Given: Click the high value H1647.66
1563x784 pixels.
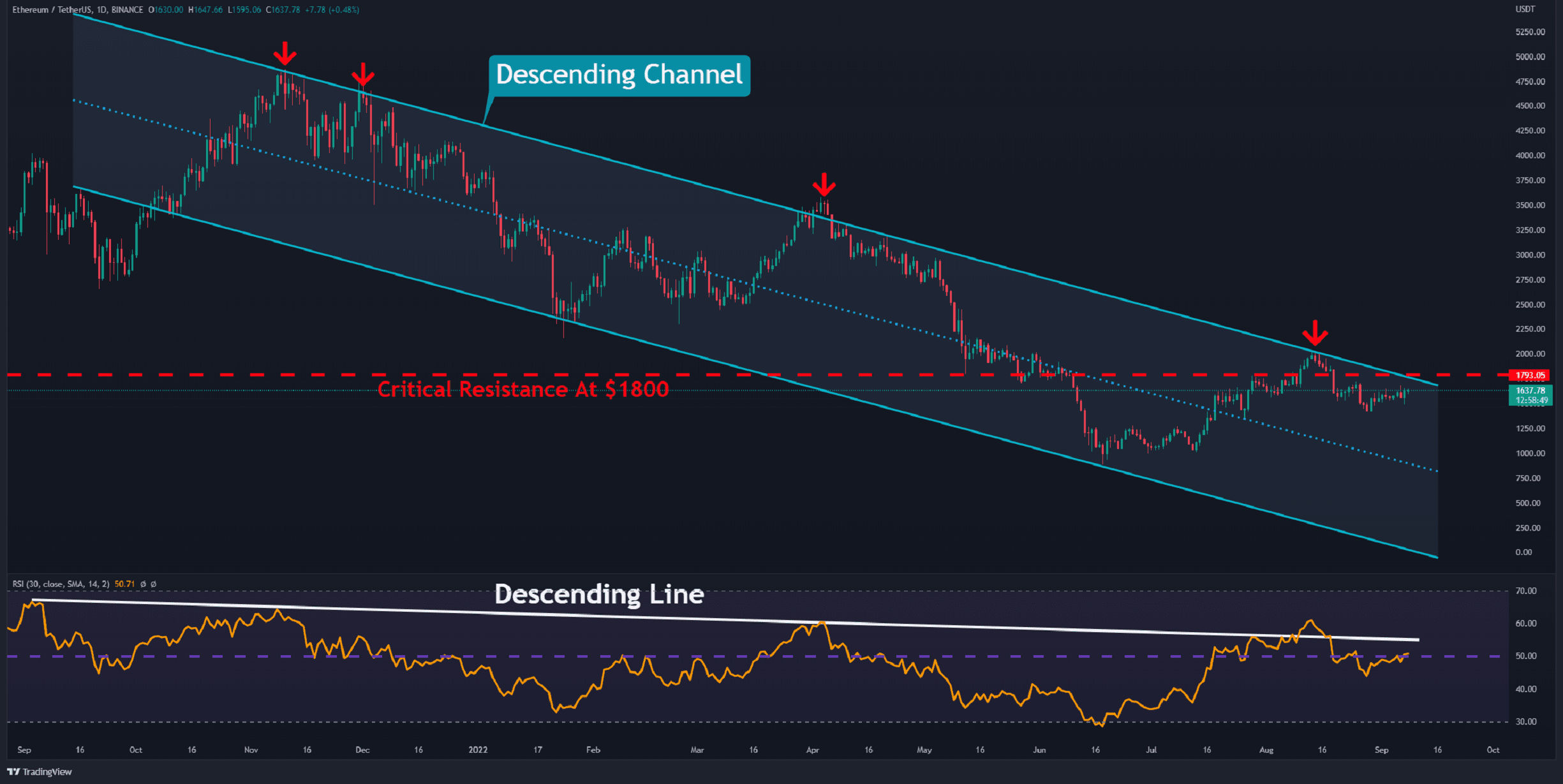Looking at the screenshot, I should click(205, 10).
